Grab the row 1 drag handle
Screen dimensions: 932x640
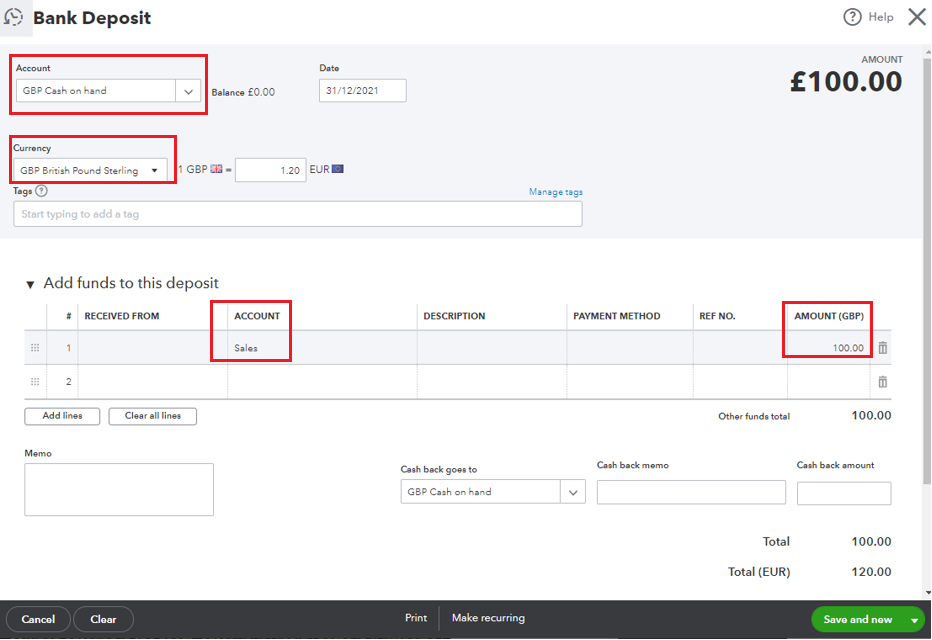click(35, 348)
